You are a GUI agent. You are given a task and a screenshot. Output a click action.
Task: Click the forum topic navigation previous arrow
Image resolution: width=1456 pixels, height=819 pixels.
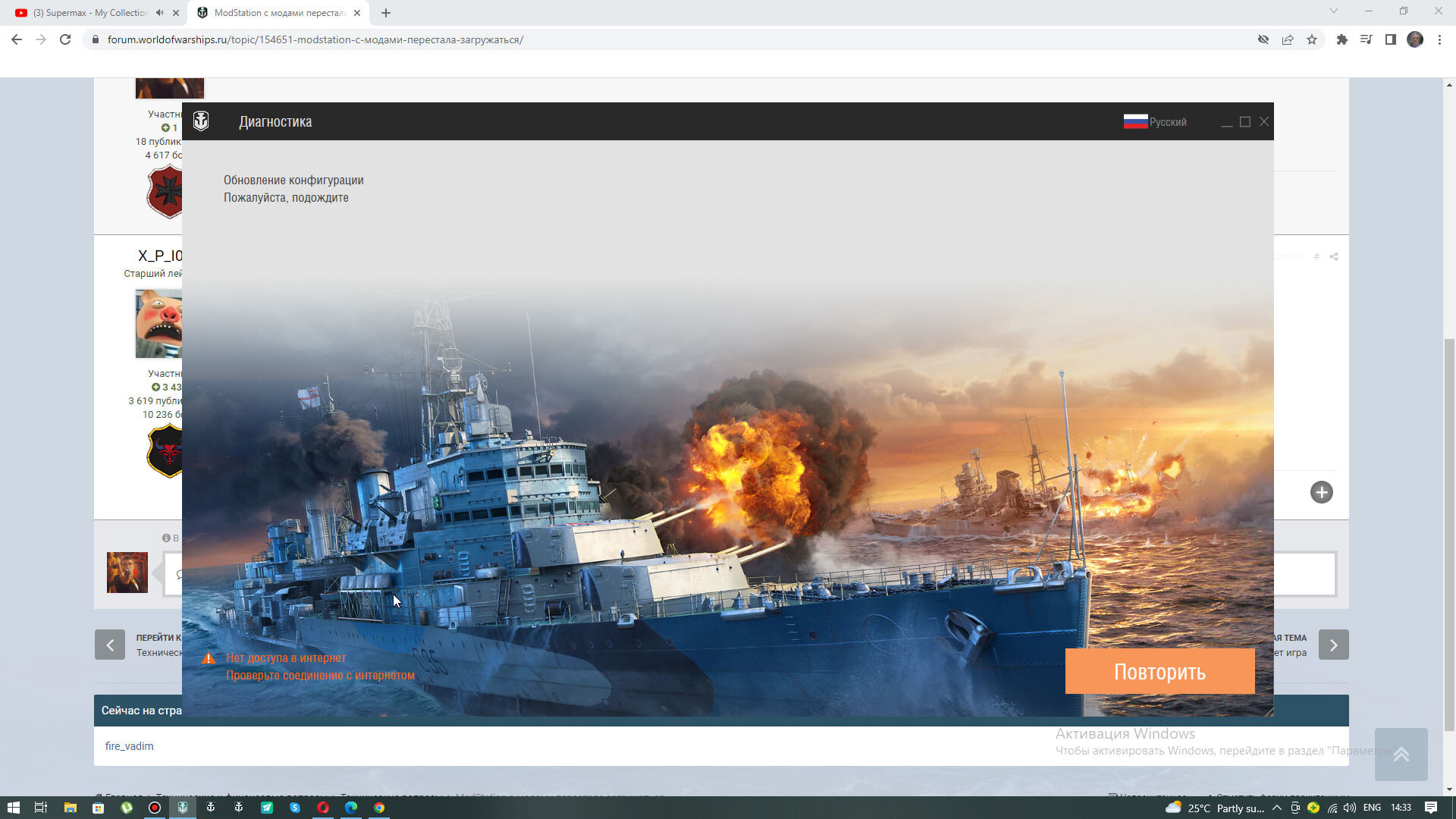tap(109, 644)
